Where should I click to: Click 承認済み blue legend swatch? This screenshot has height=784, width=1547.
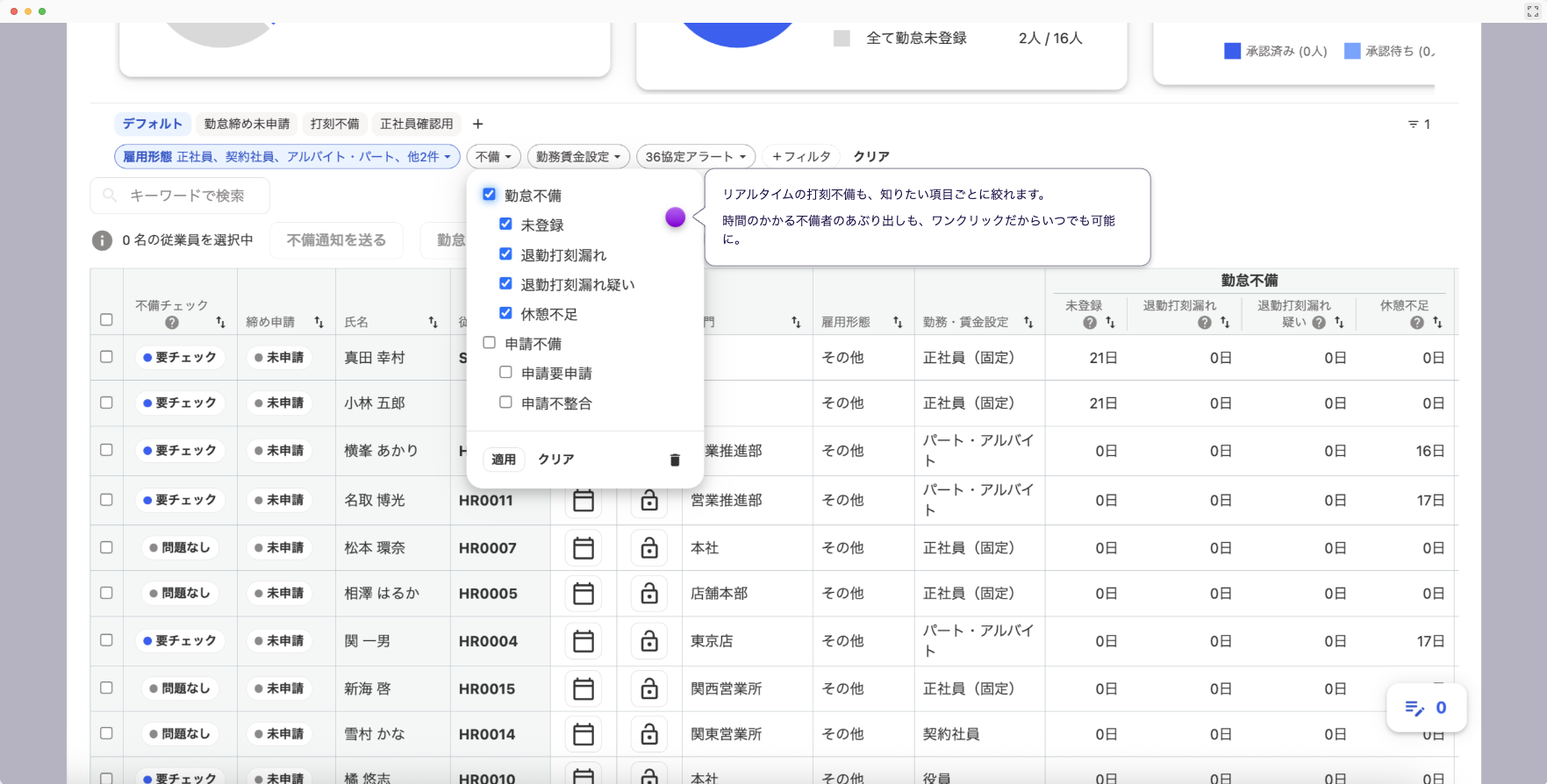pos(1232,51)
